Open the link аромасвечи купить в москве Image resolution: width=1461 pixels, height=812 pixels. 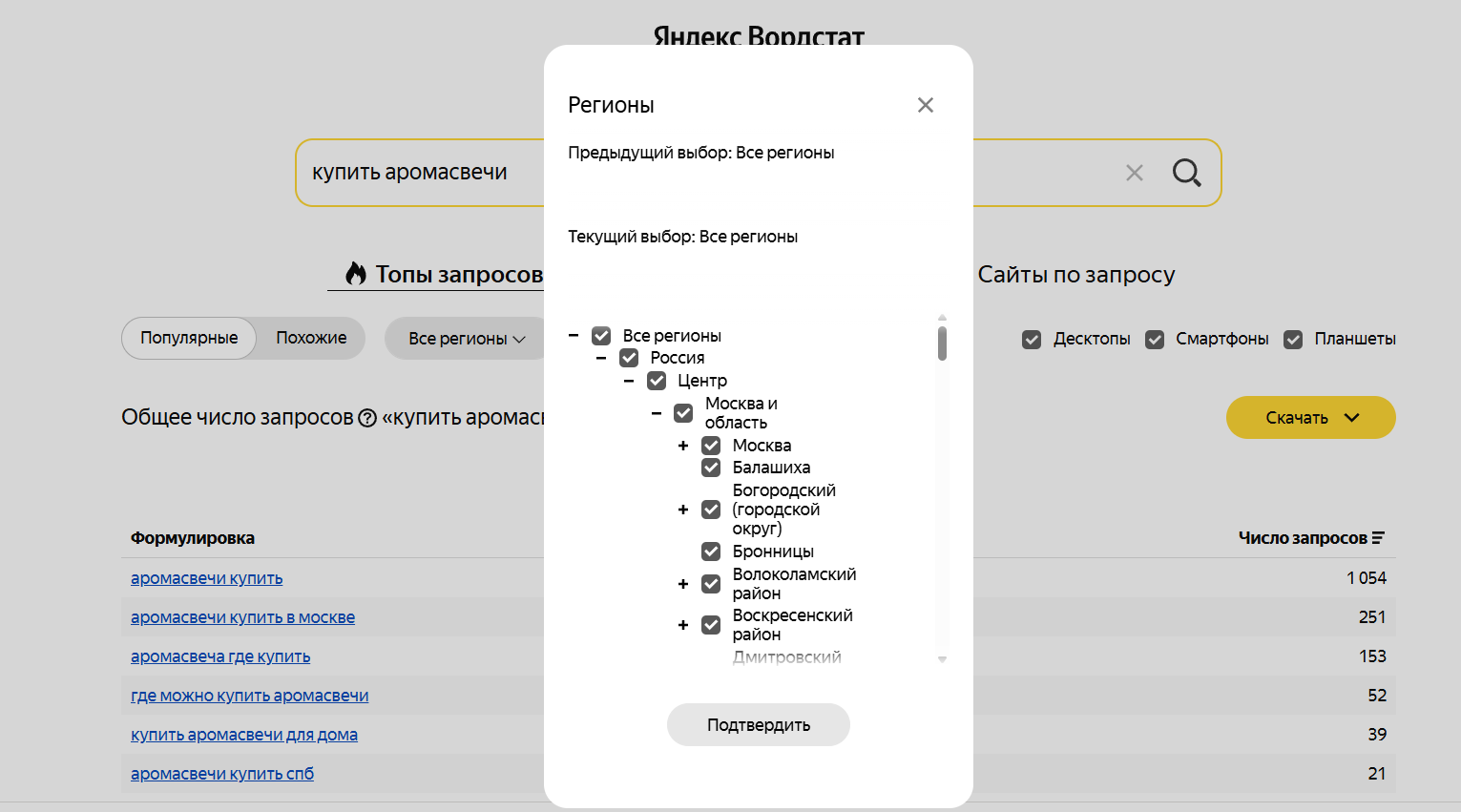pyautogui.click(x=242, y=617)
